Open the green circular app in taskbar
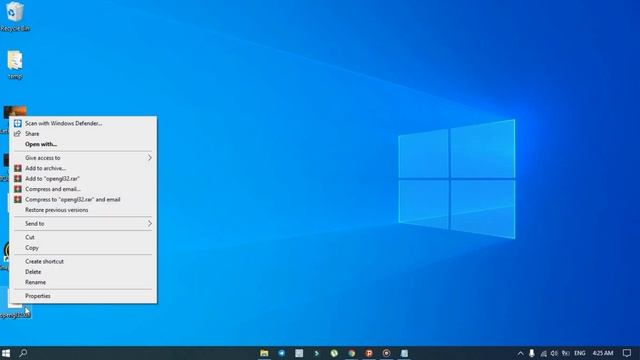This screenshot has width=640, height=360. pyautogui.click(x=334, y=353)
